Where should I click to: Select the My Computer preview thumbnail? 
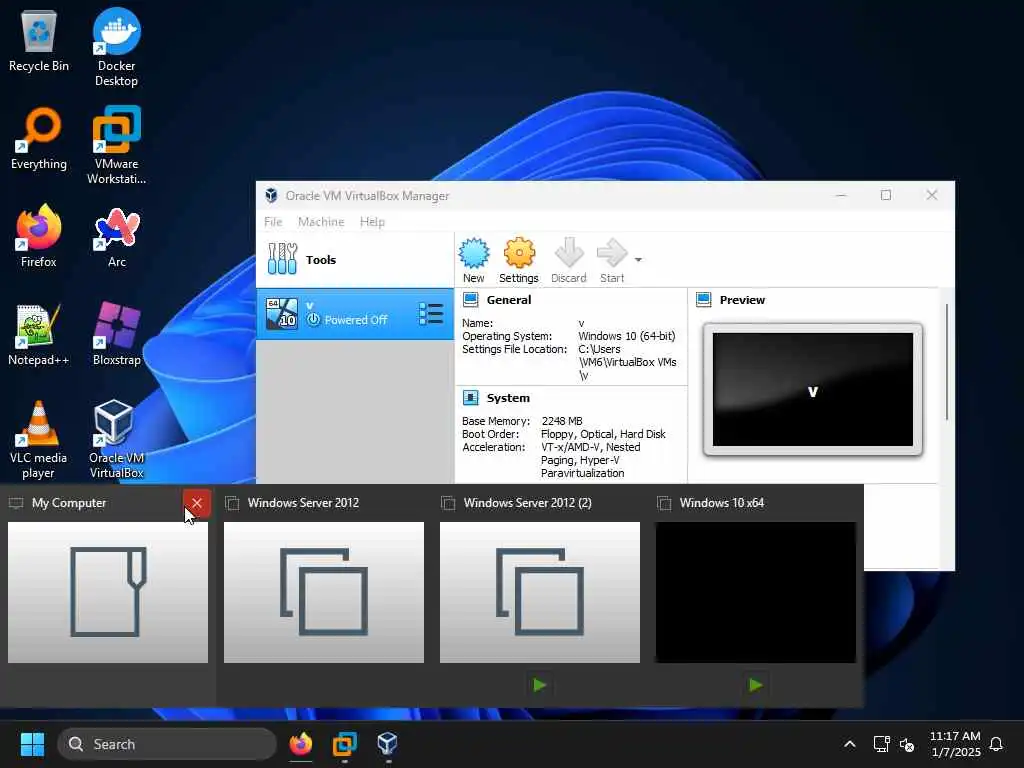108,592
